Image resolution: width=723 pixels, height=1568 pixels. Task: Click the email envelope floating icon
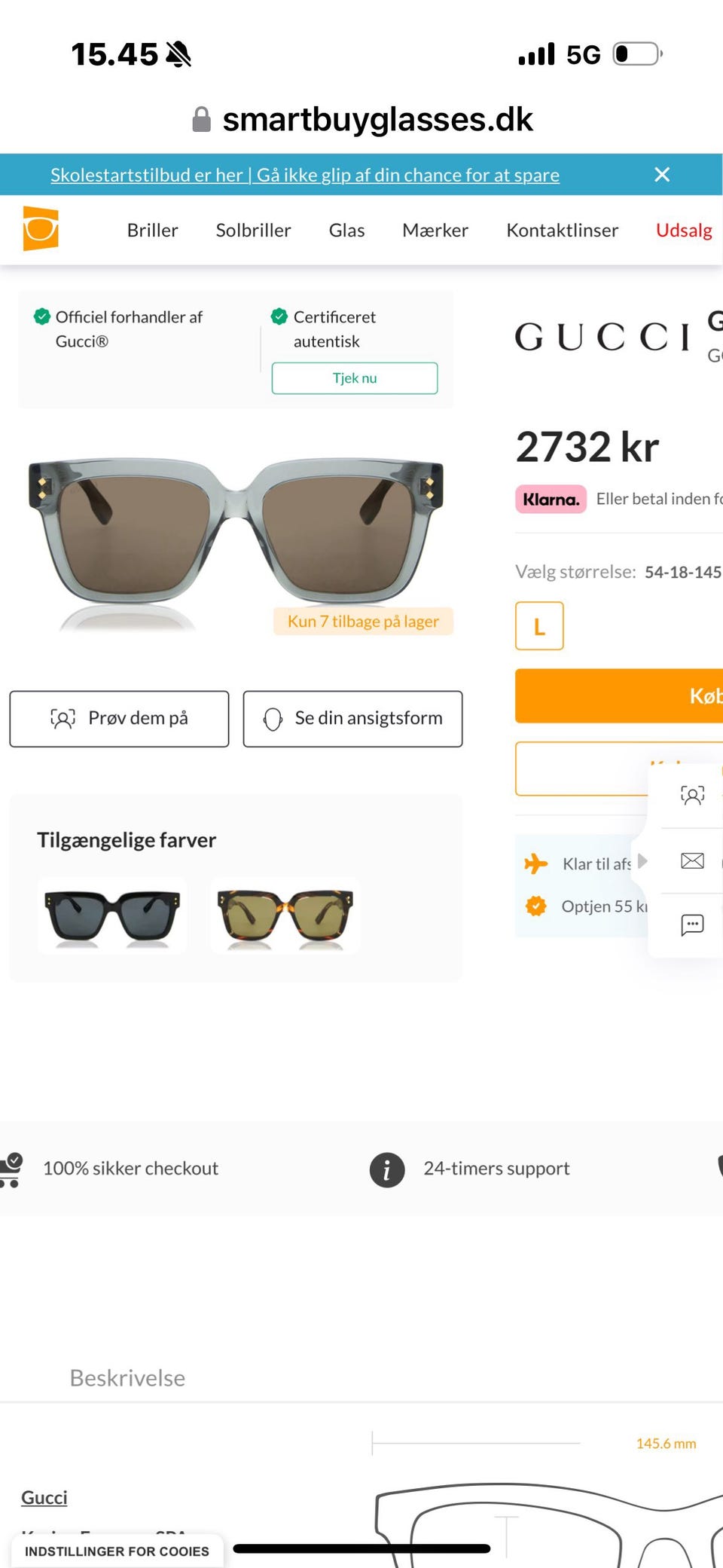point(692,860)
